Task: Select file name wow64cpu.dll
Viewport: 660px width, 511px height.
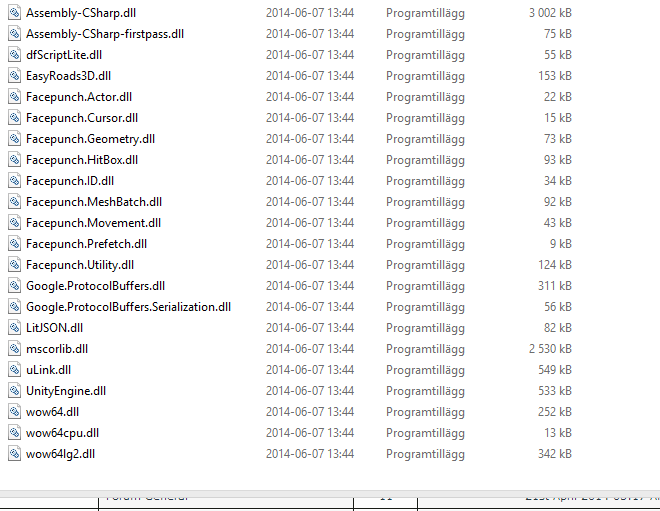Action: [x=62, y=433]
